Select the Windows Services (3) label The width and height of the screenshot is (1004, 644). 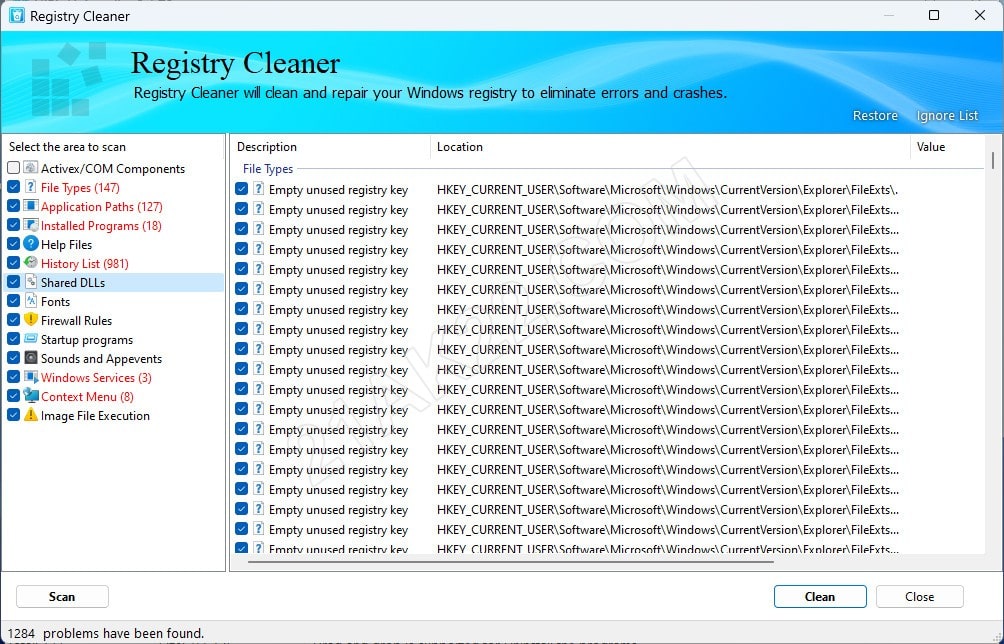click(96, 378)
